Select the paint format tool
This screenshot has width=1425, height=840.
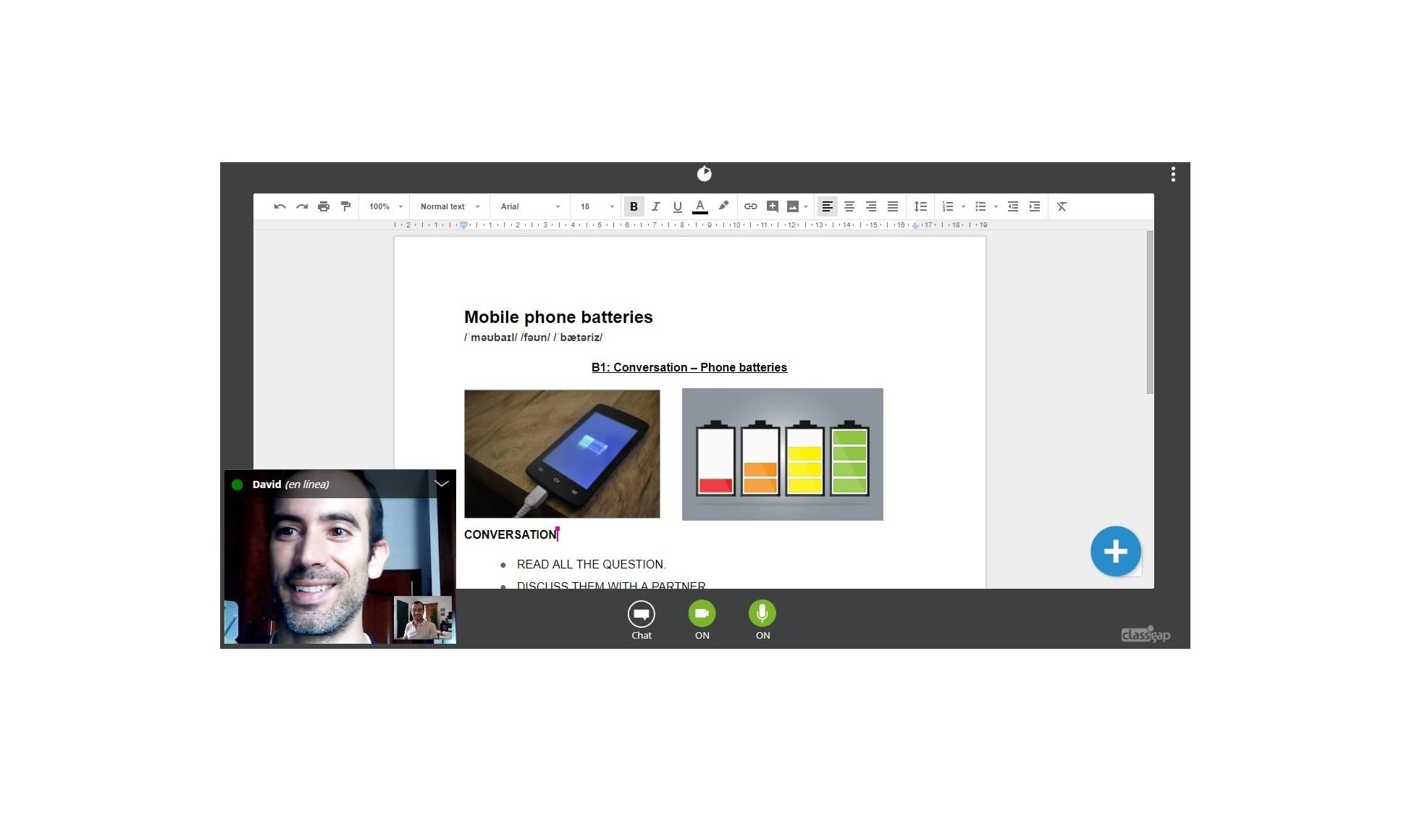[345, 207]
